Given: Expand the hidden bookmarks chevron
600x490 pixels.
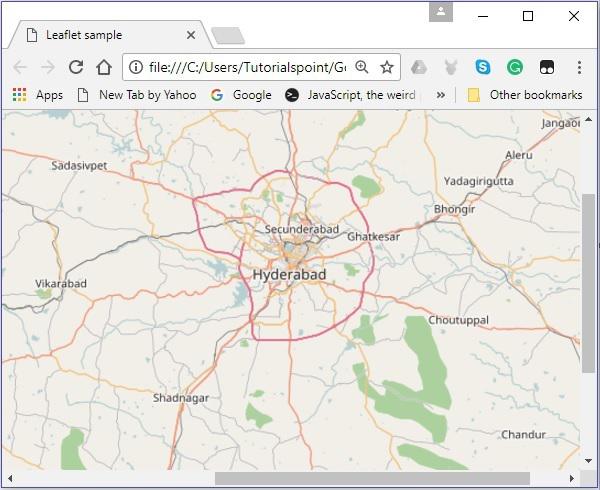Looking at the screenshot, I should click(441, 95).
